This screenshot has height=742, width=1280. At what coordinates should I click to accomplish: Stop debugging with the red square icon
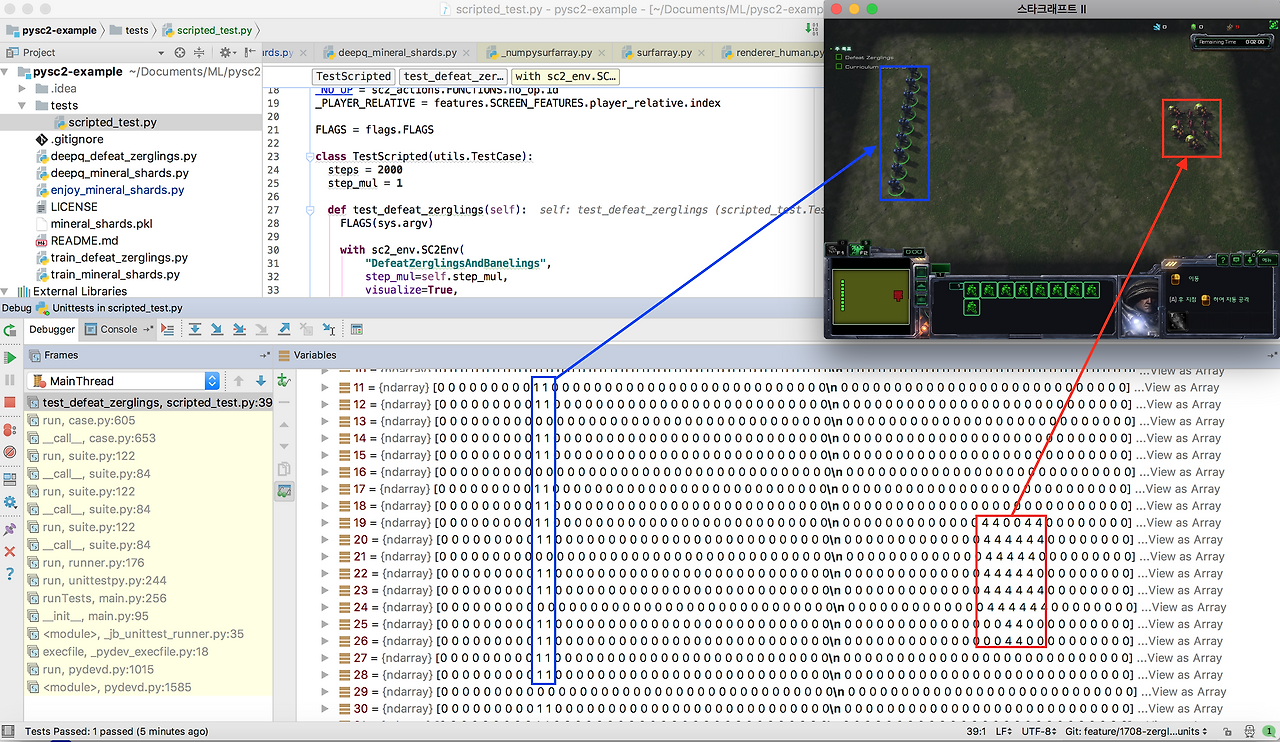[x=10, y=402]
